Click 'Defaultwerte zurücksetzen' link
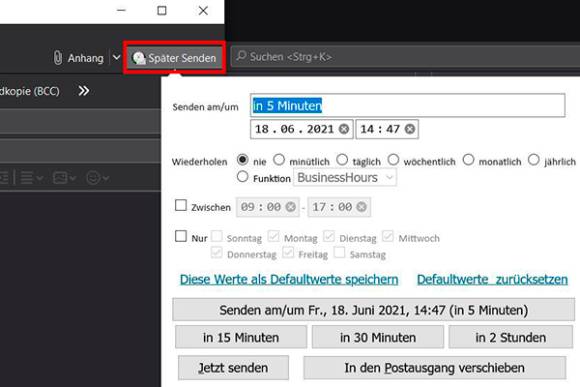 click(x=492, y=279)
